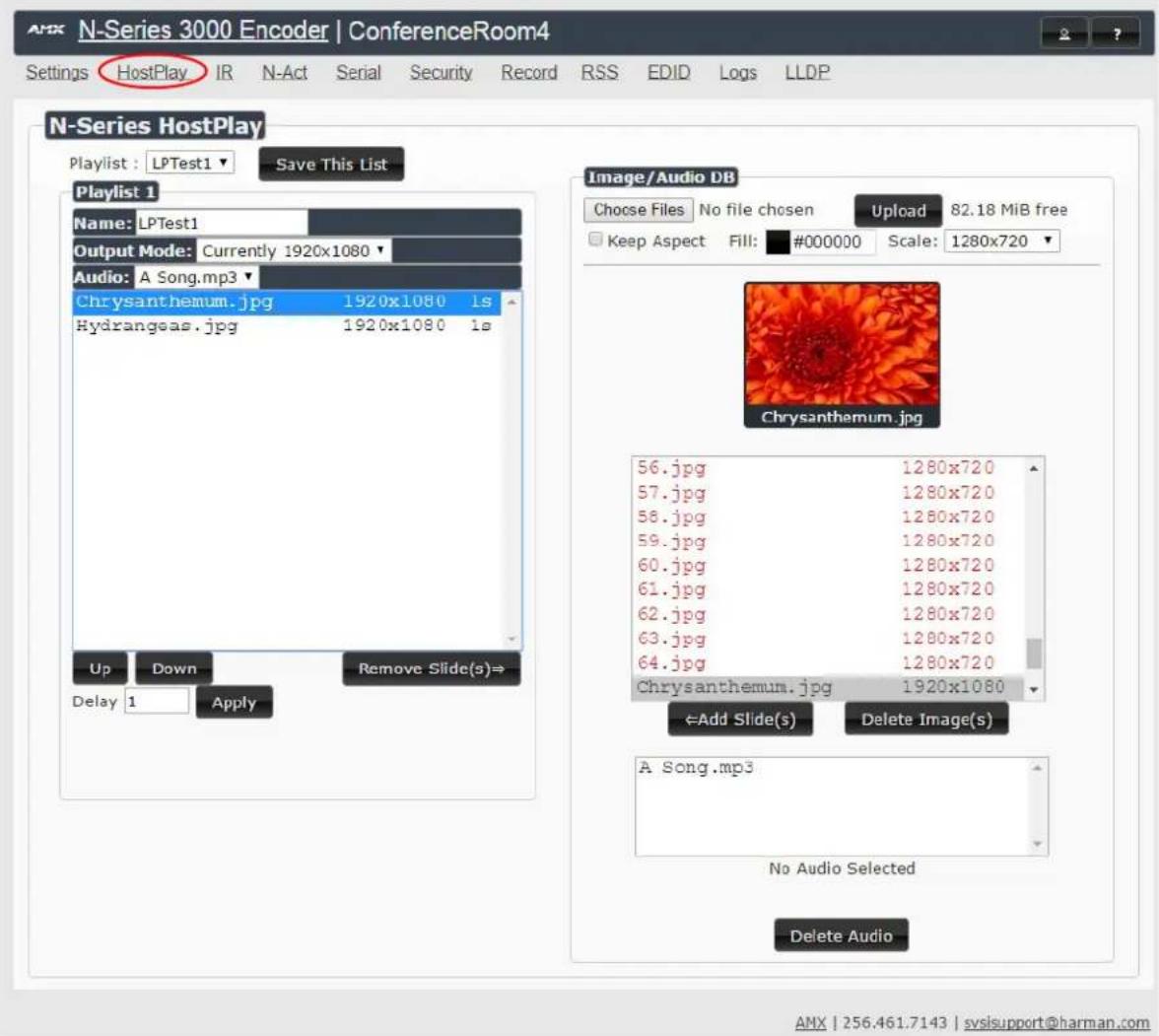This screenshot has height=1036, width=1159.
Task: Click playlist scrollbar up arrow
Action: click(x=511, y=302)
